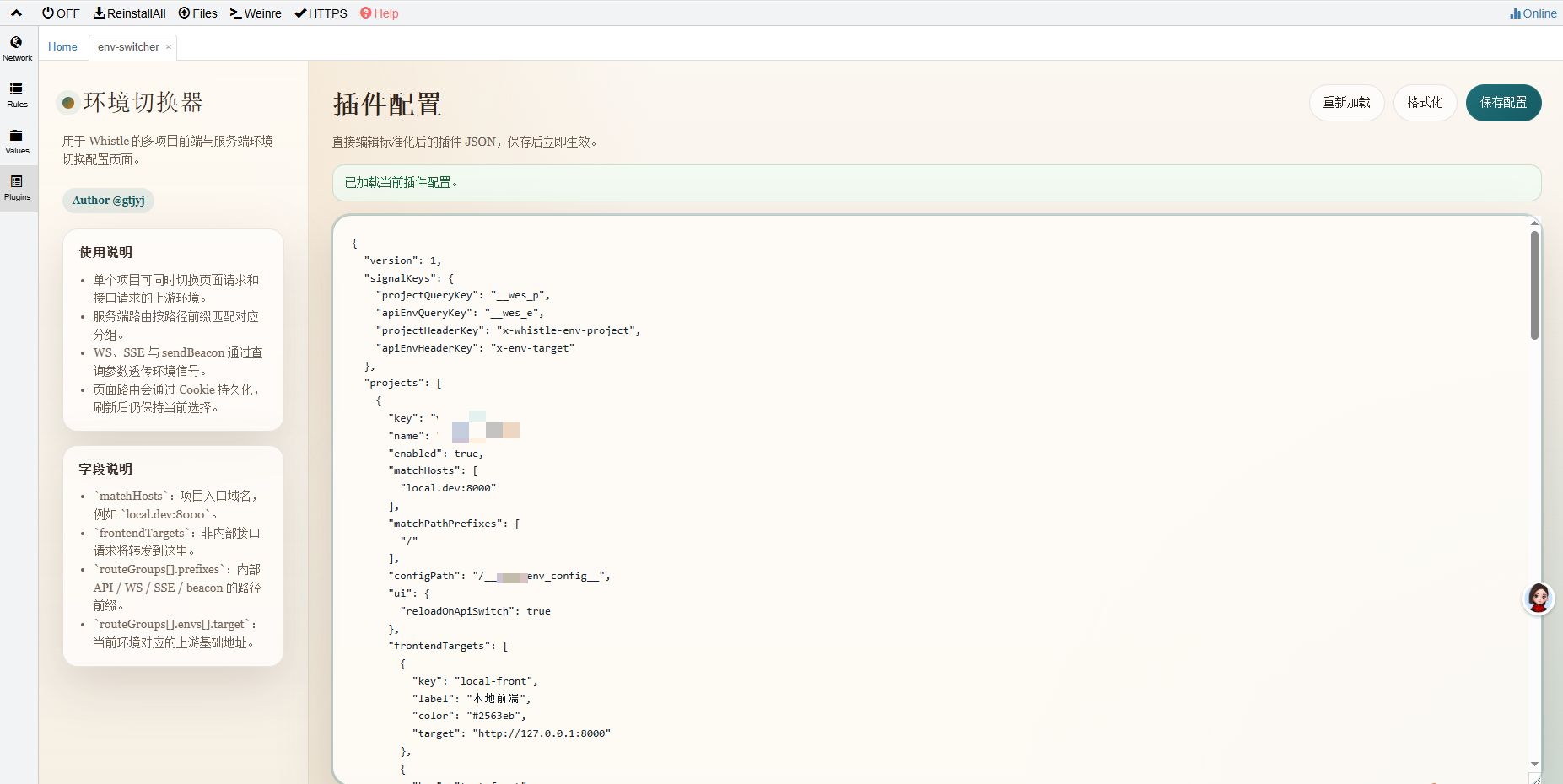The width and height of the screenshot is (1563, 784).
Task: Toggle the HTTPS capture option
Action: point(321,13)
